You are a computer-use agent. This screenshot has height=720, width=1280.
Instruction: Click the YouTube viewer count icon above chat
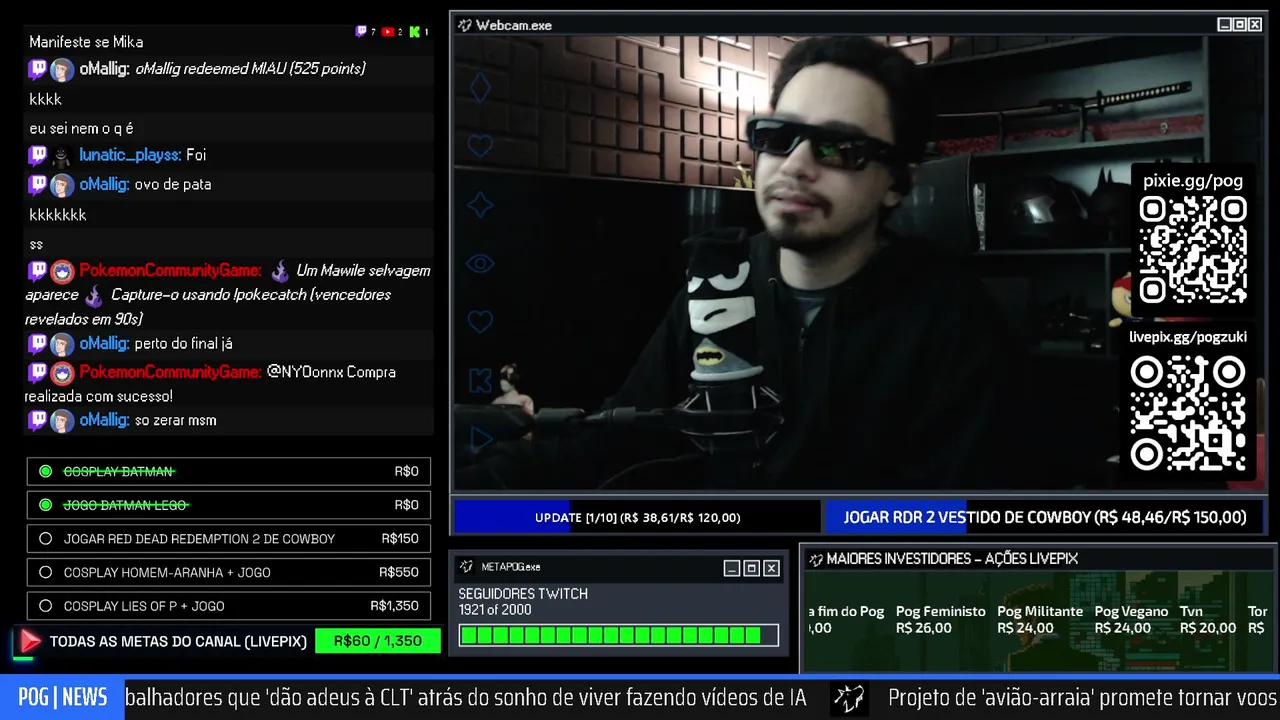point(387,32)
